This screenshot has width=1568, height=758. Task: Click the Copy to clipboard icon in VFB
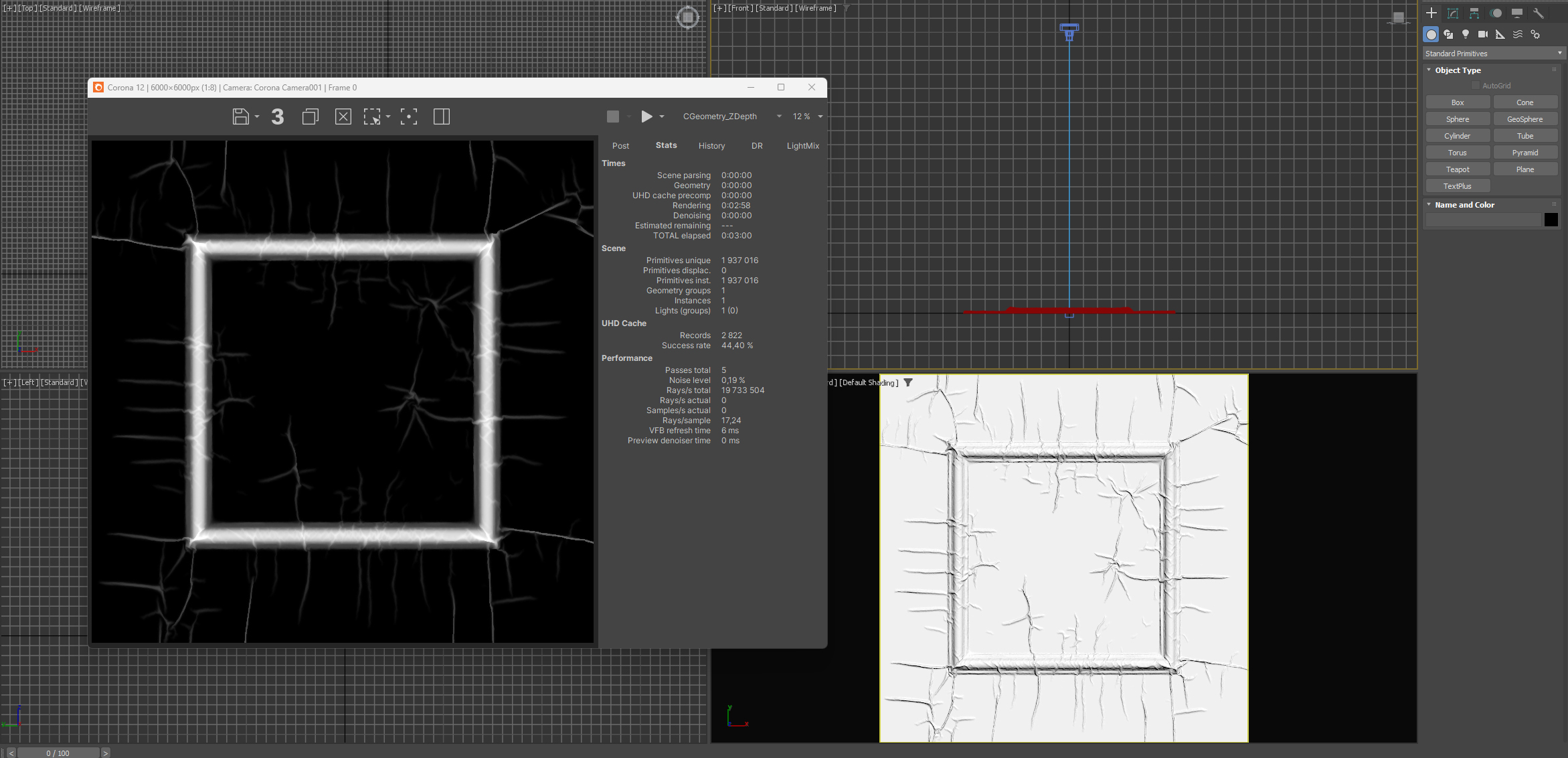pos(310,117)
